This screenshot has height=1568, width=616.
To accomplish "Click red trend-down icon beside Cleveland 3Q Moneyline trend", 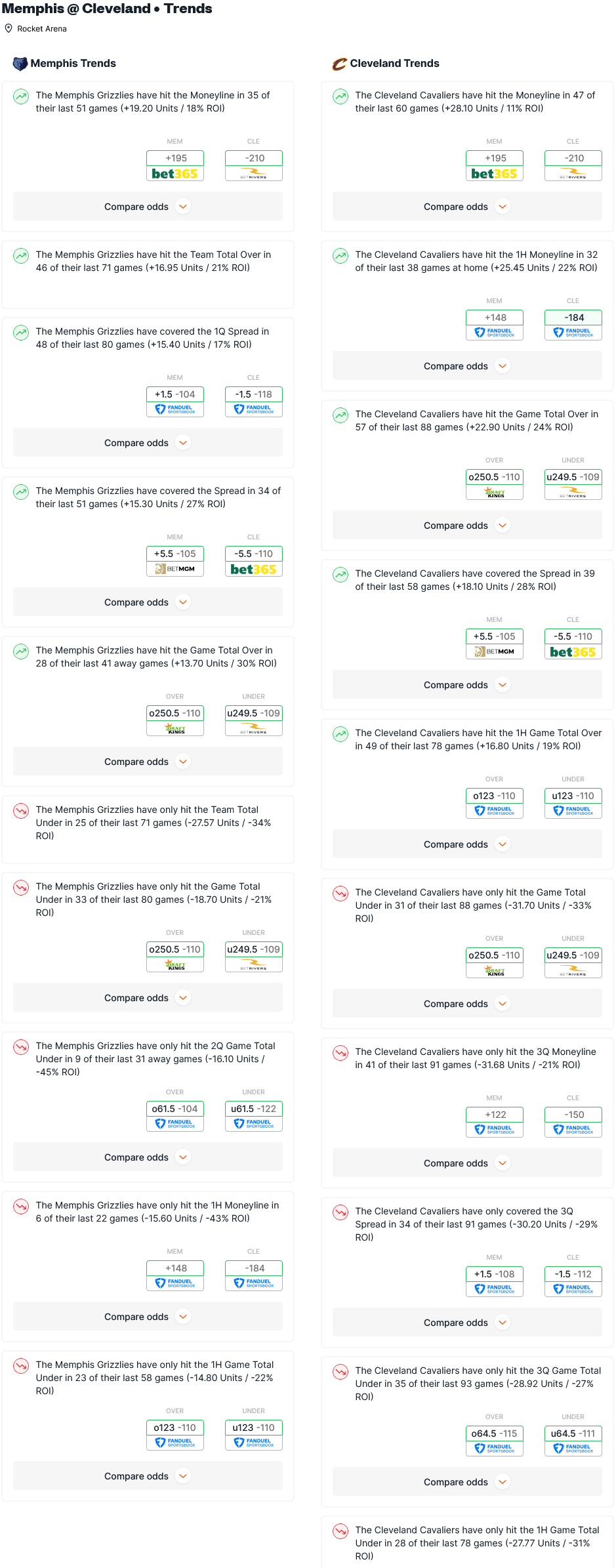I will (x=340, y=1053).
